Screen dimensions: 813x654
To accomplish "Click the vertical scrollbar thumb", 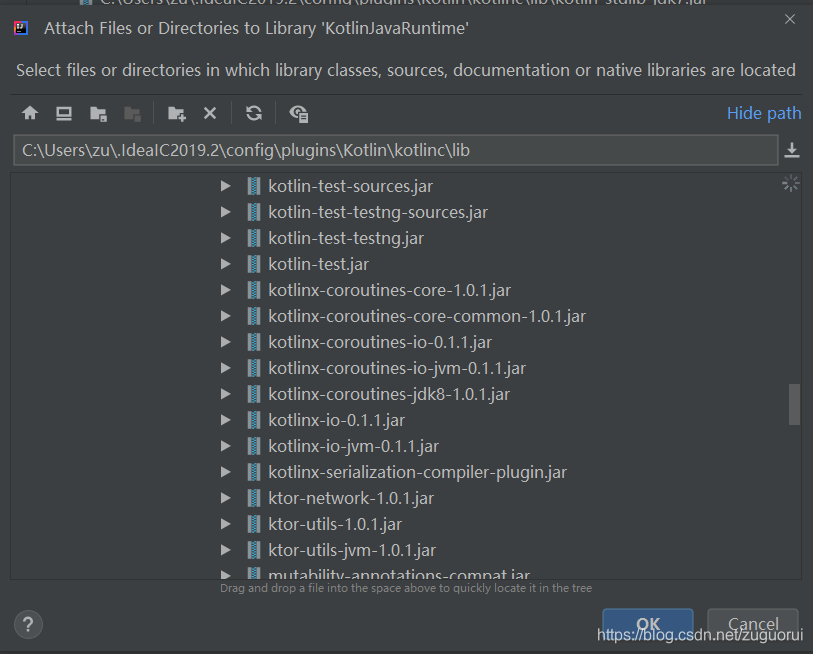I will click(x=794, y=405).
